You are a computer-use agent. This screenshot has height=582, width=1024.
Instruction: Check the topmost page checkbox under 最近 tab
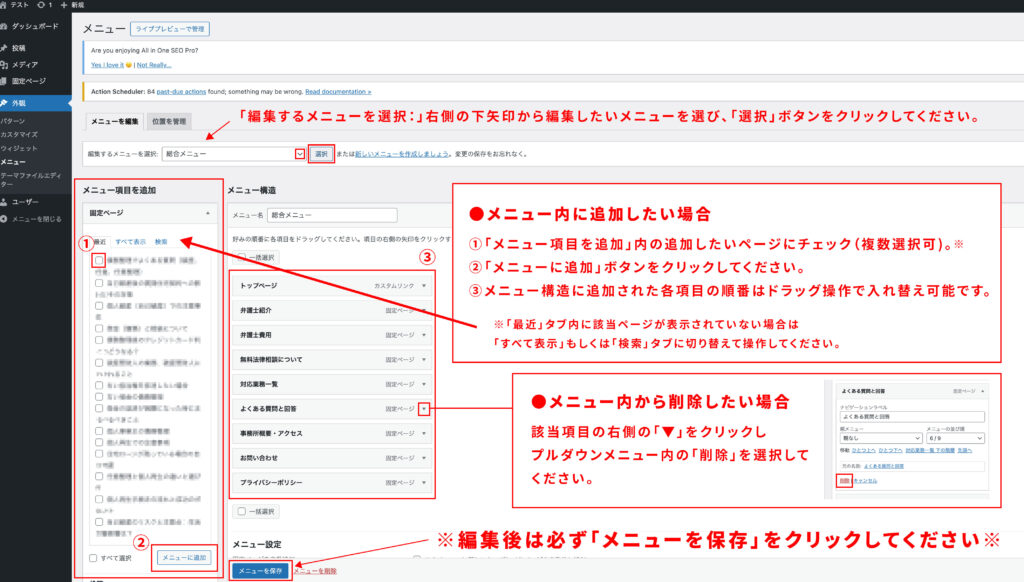point(99,260)
